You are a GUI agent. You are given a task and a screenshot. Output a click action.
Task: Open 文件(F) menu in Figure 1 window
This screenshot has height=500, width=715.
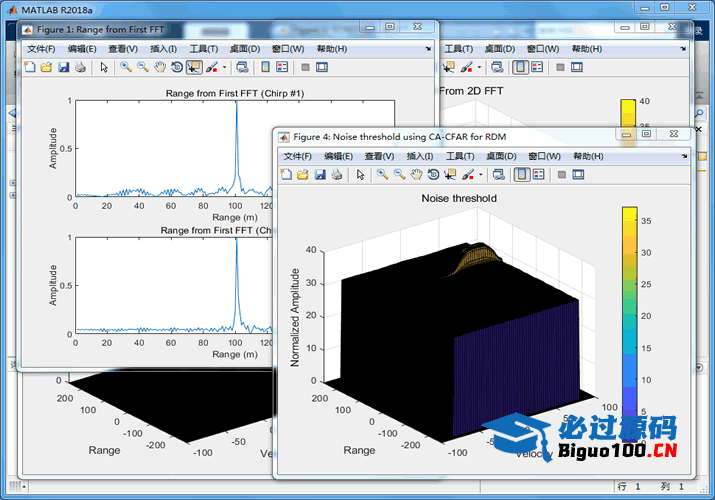click(x=41, y=49)
